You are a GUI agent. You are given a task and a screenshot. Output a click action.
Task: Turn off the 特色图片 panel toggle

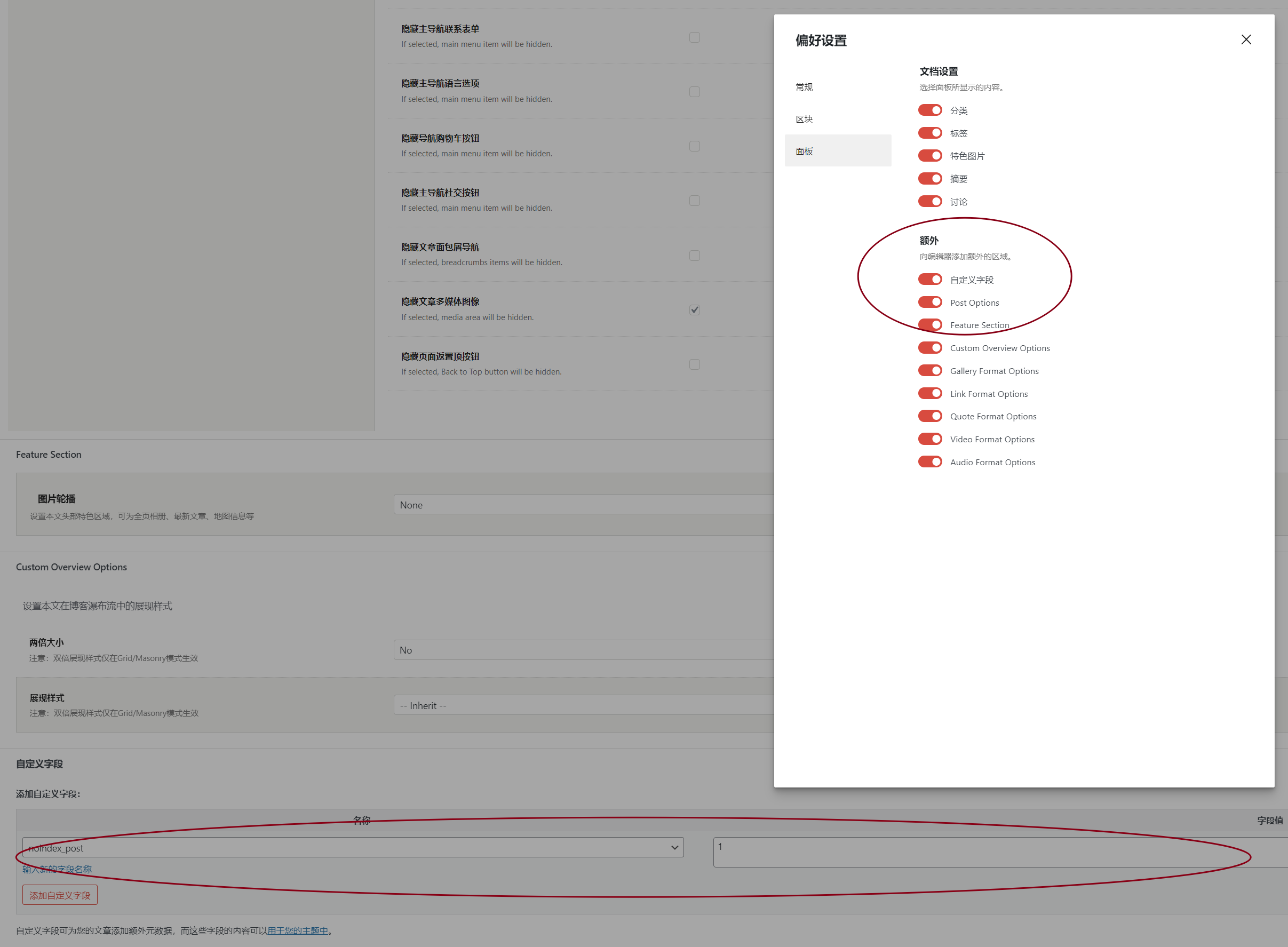929,156
